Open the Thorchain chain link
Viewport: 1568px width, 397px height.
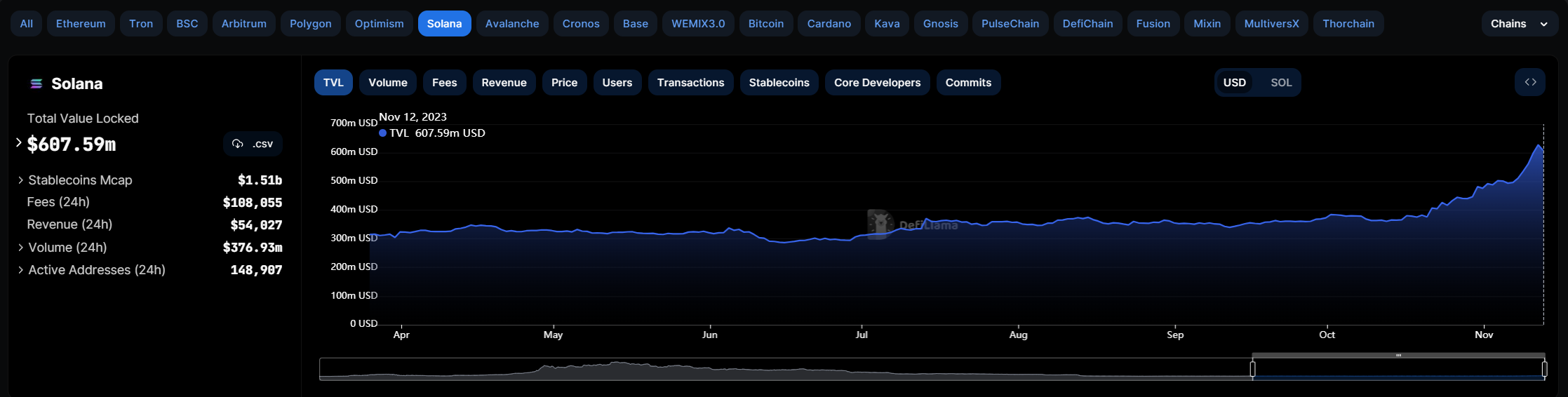(1348, 23)
